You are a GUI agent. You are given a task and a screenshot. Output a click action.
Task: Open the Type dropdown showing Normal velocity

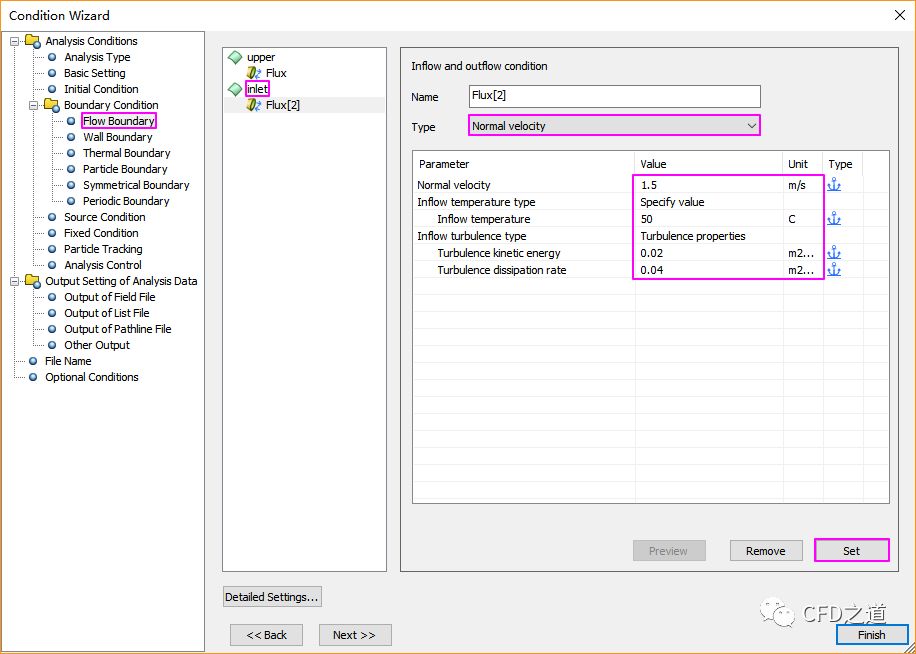coord(614,126)
